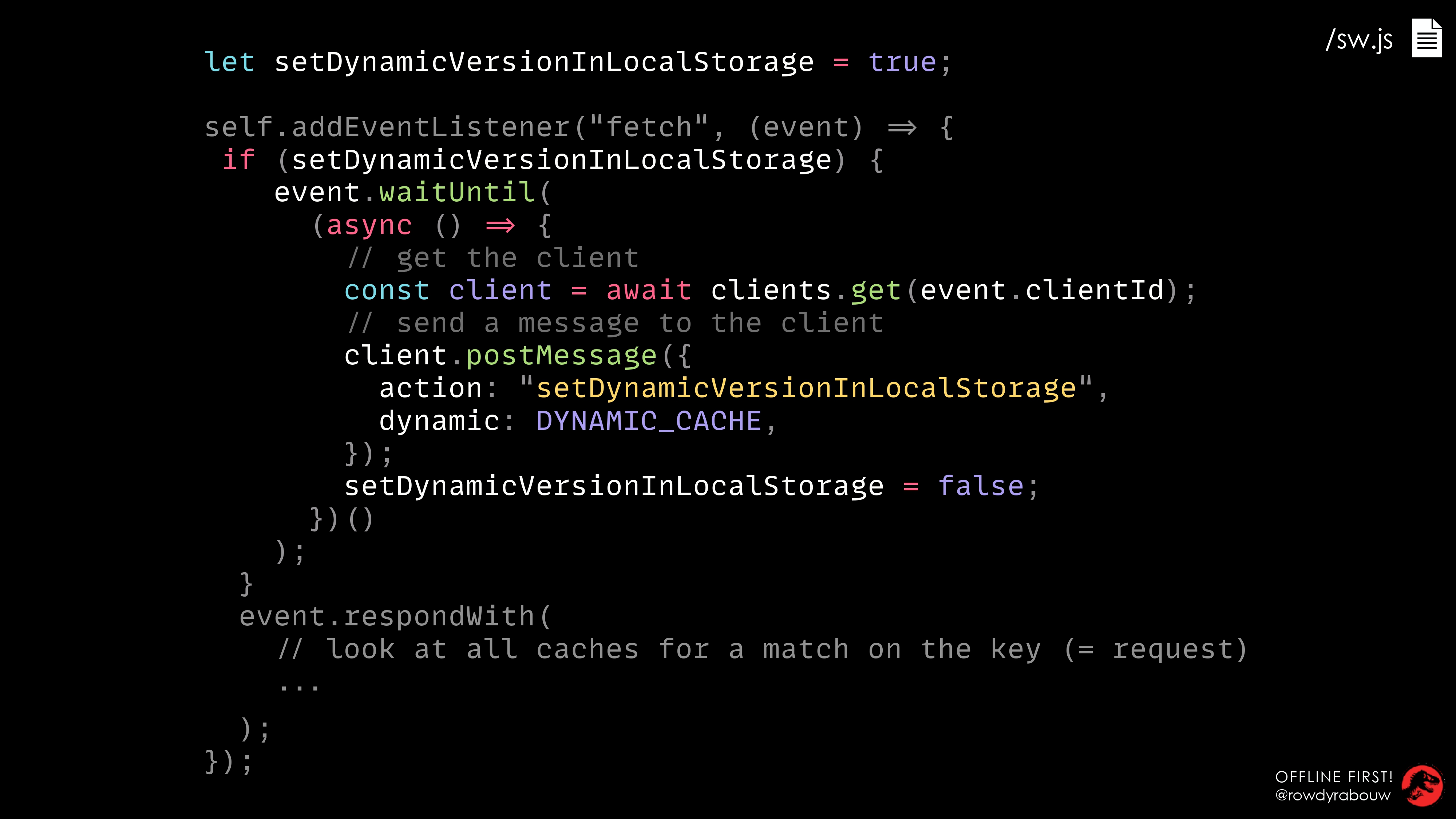Click 'event.clientId' argument

(1042, 290)
